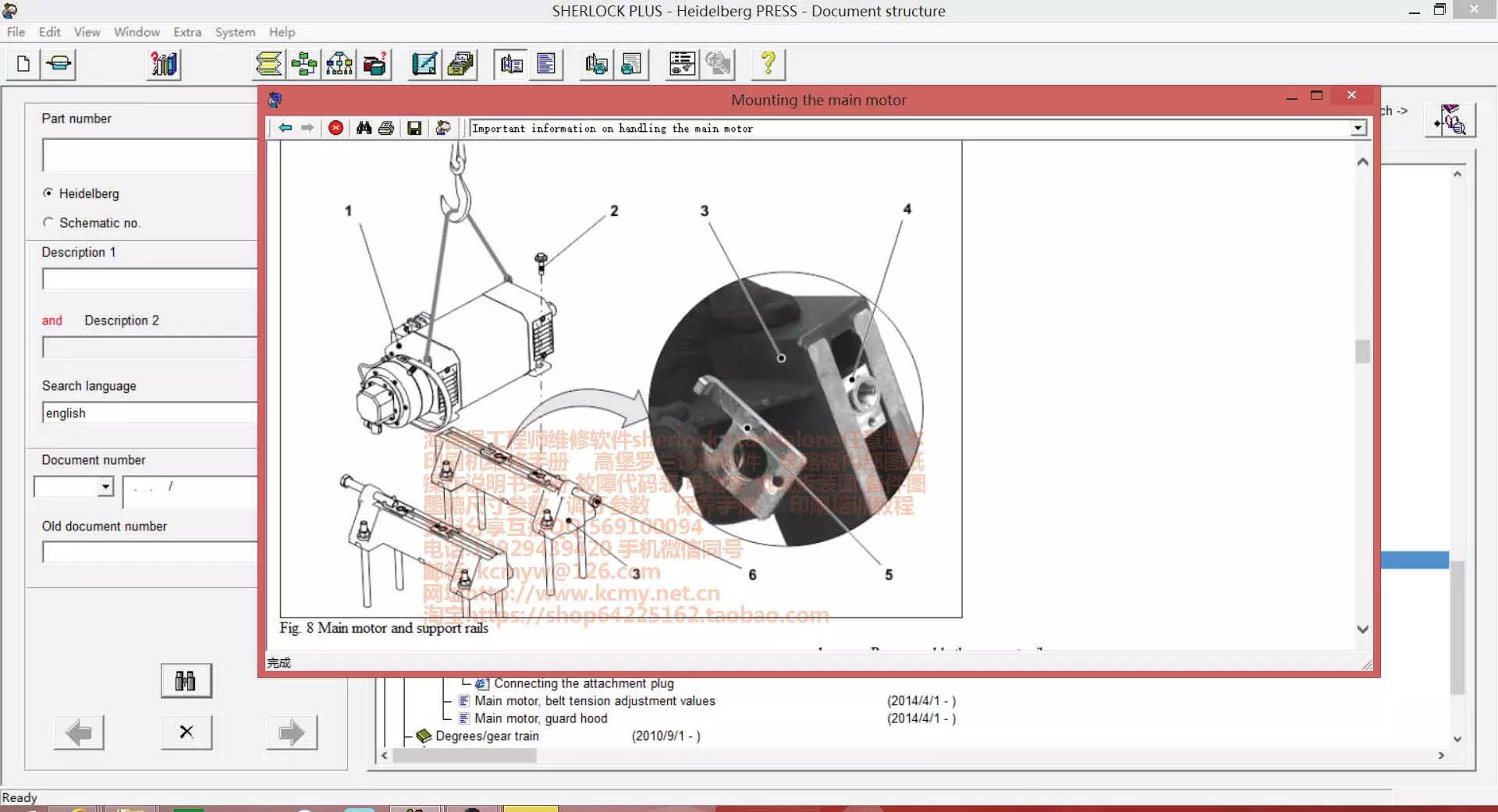This screenshot has height=812, width=1498.
Task: Go forward in the document viewer toolbar
Action: 307,128
